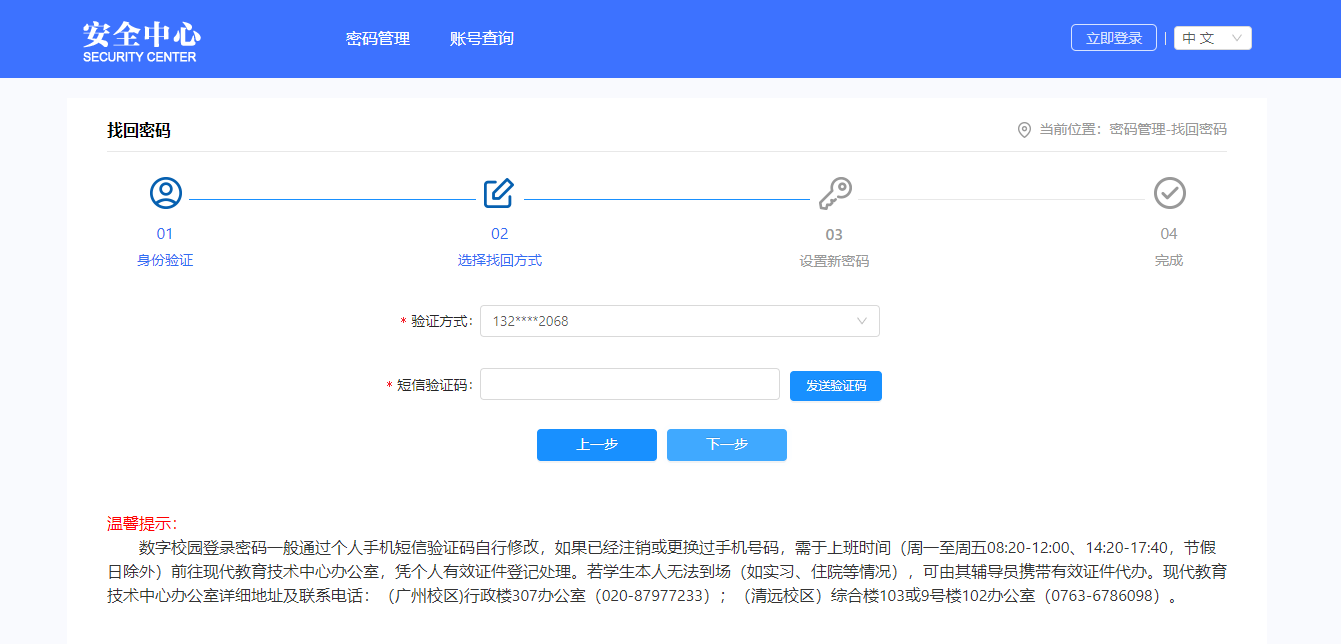Viewport: 1341px width, 644px height.
Task: Go back with the 上一步 button
Action: 597,445
